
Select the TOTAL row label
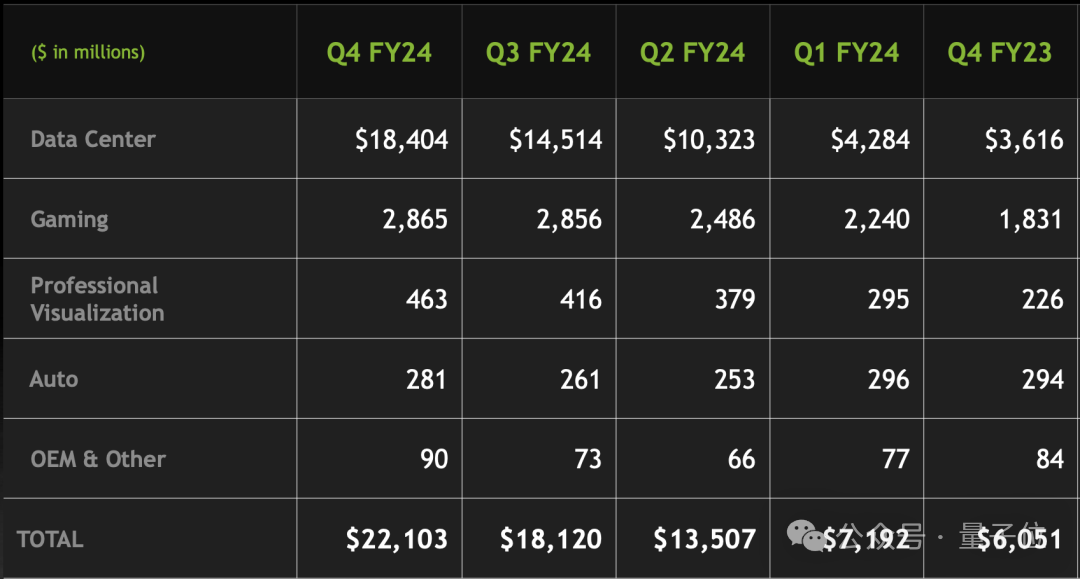tap(50, 539)
